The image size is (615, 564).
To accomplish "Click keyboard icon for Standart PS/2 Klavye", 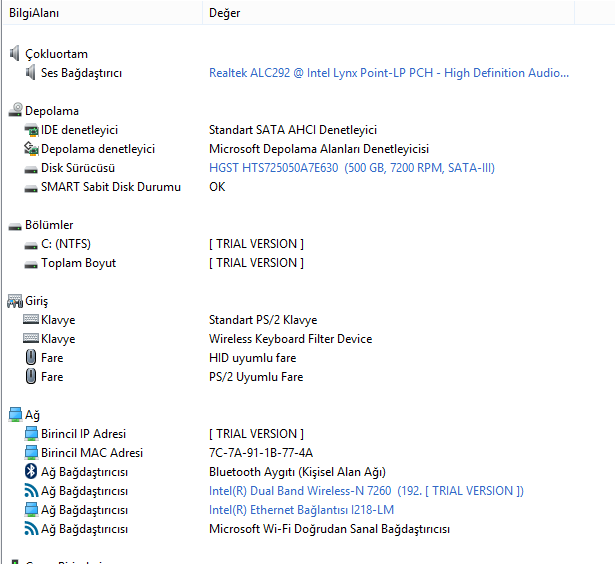I will click(x=31, y=320).
